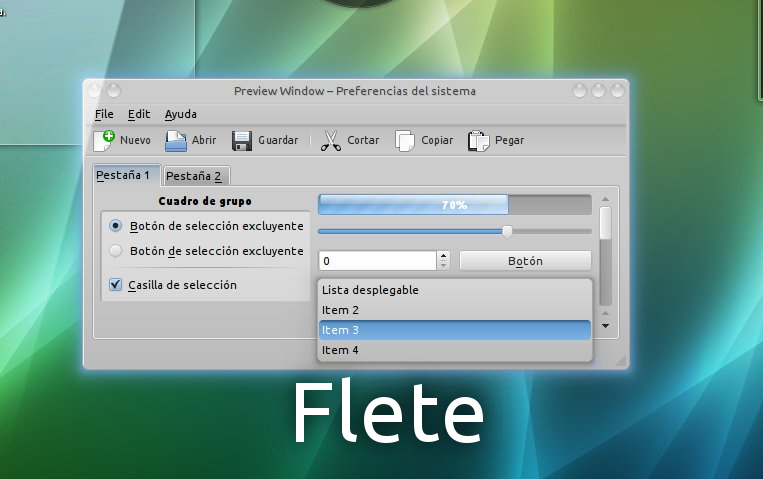
Task: Choose Item 2 in the dropdown list
Action: click(x=454, y=310)
